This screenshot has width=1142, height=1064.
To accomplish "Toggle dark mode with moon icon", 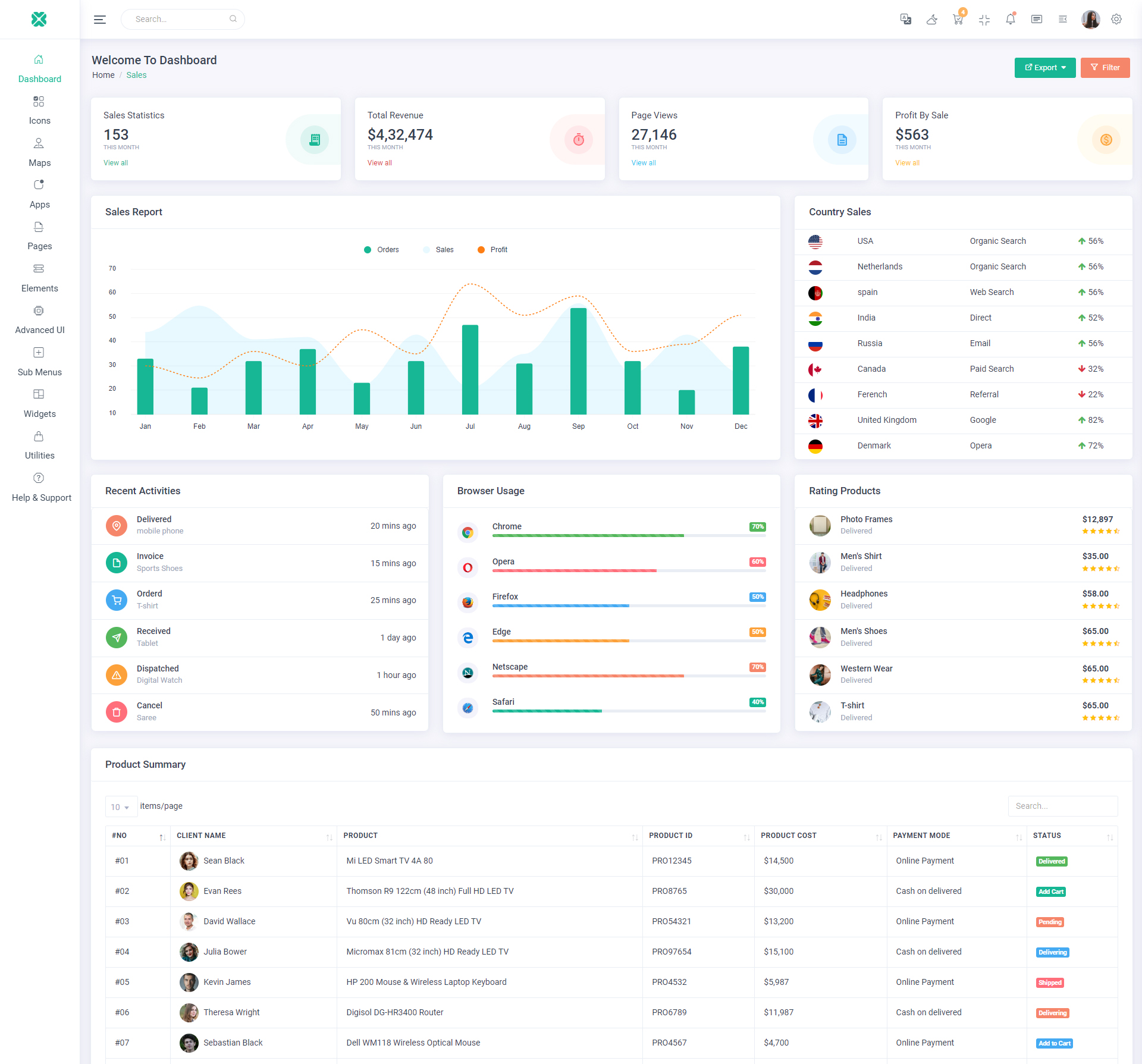I will pyautogui.click(x=932, y=19).
